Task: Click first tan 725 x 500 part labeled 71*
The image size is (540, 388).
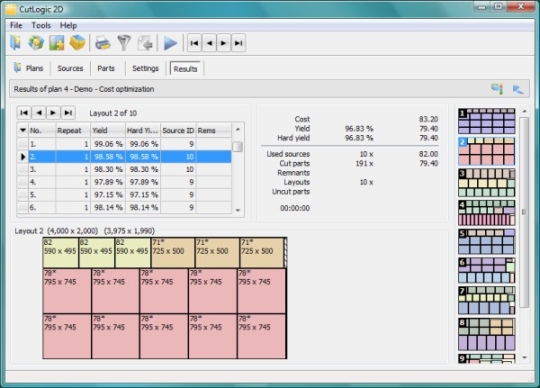Action: pyautogui.click(x=173, y=252)
